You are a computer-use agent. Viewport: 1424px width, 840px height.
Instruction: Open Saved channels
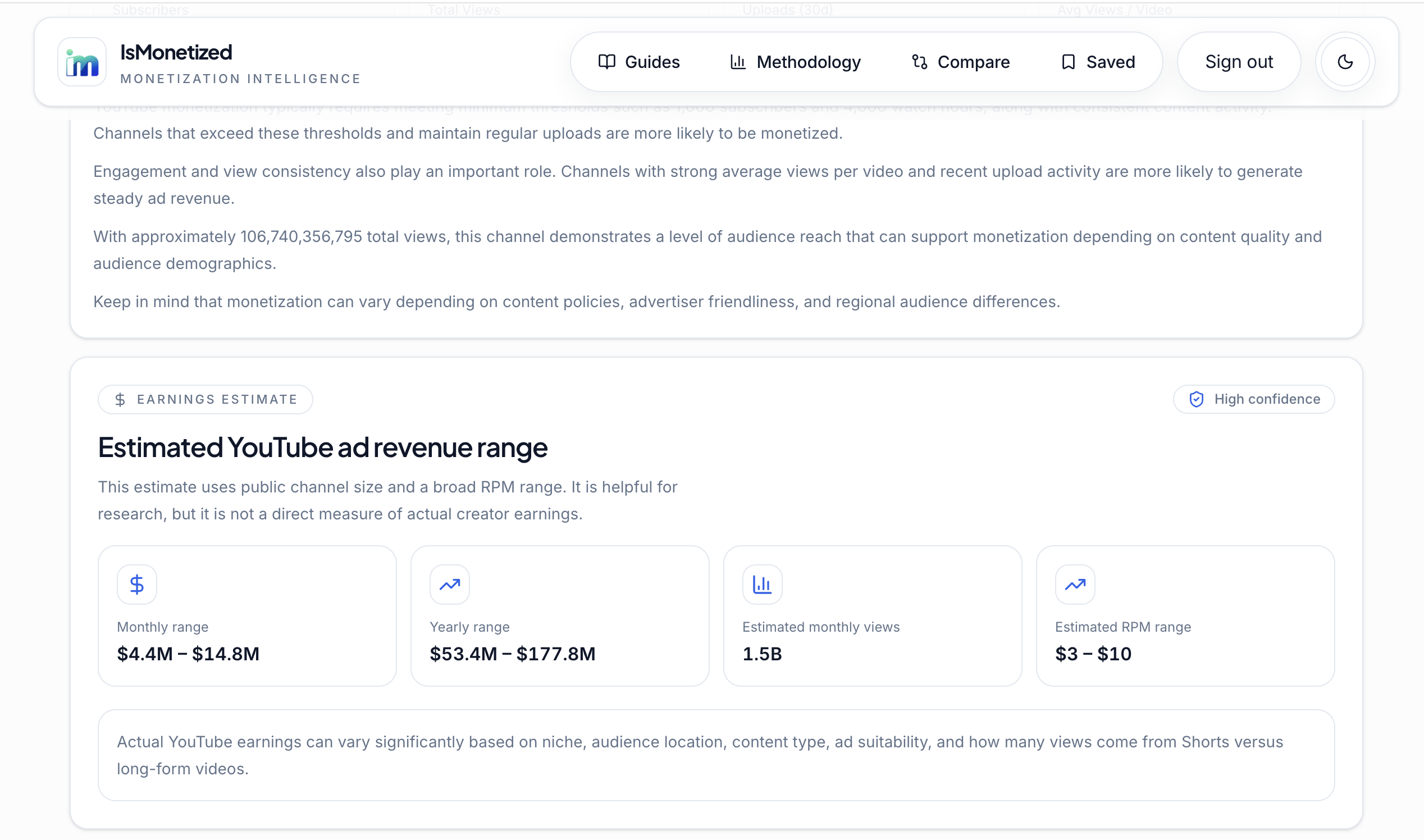click(x=1098, y=62)
